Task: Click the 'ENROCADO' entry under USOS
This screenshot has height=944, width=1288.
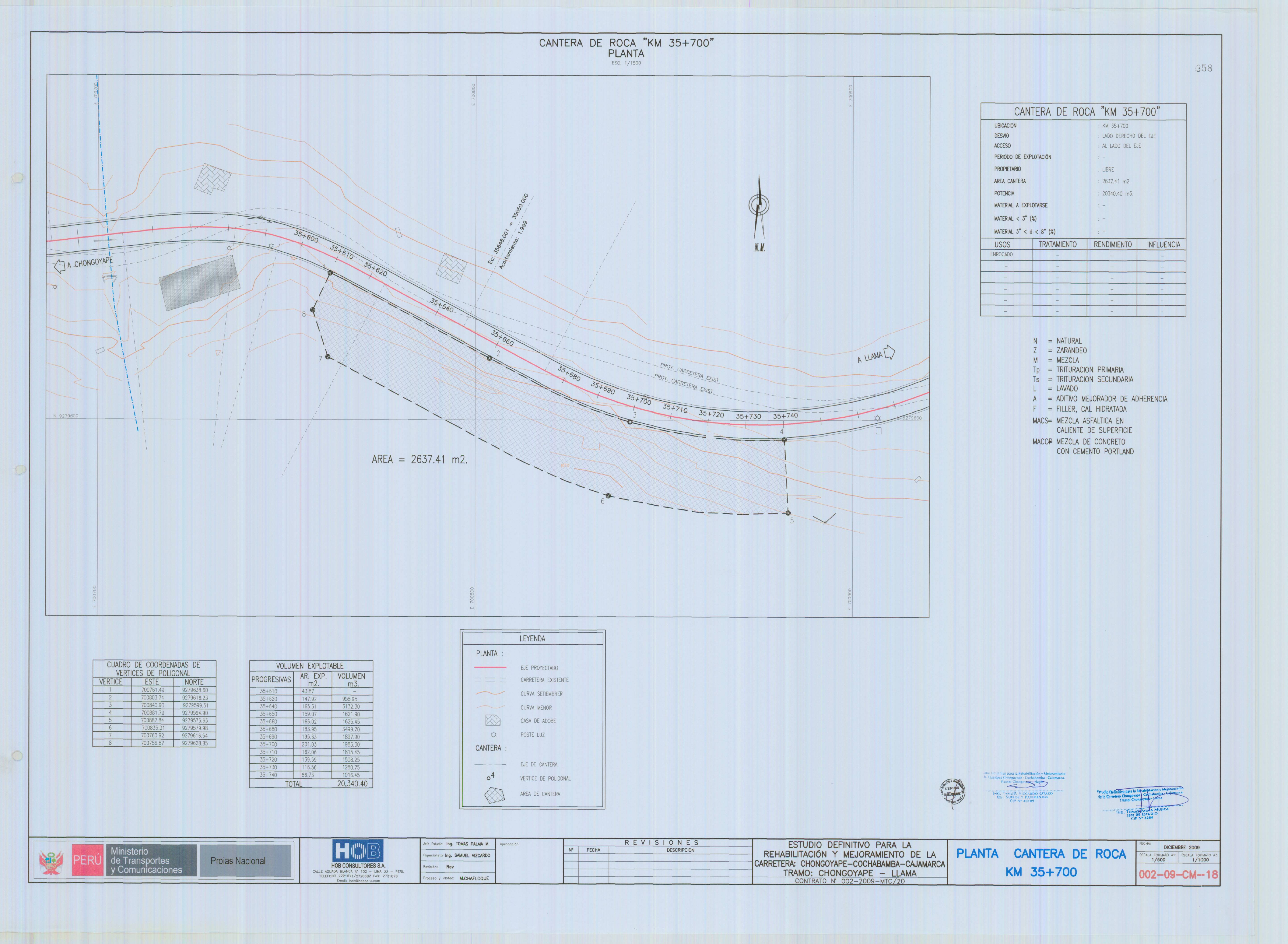Action: [x=1001, y=254]
